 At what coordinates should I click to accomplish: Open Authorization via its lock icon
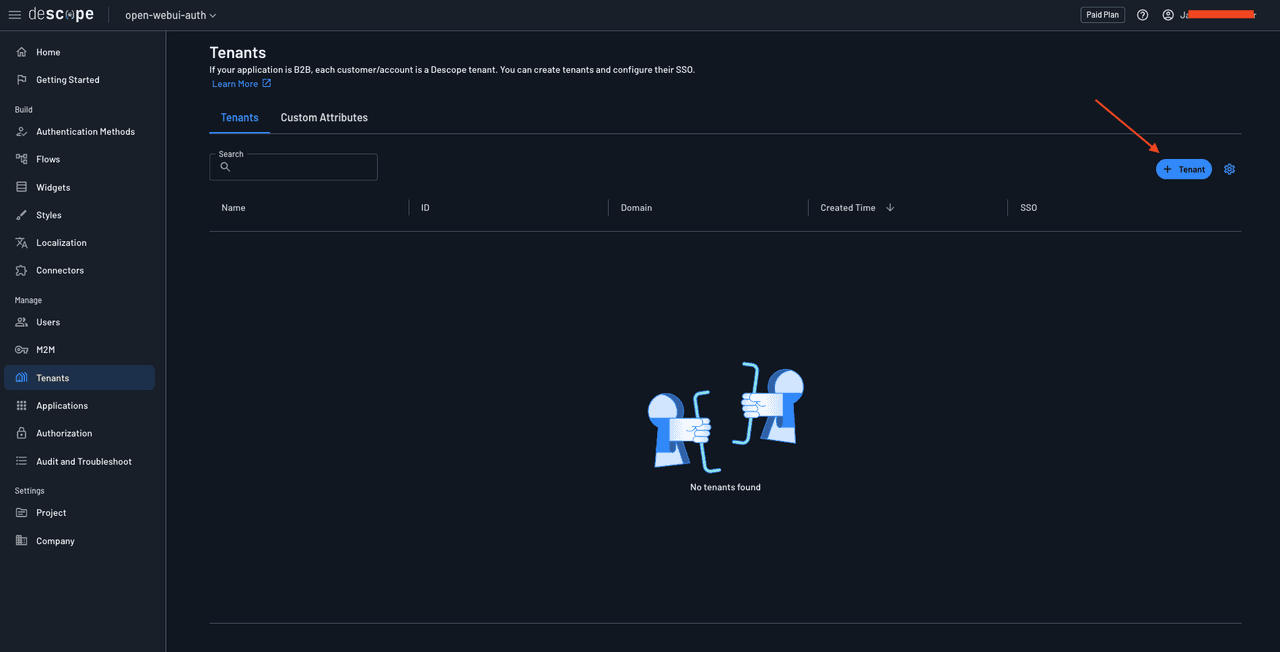22,433
